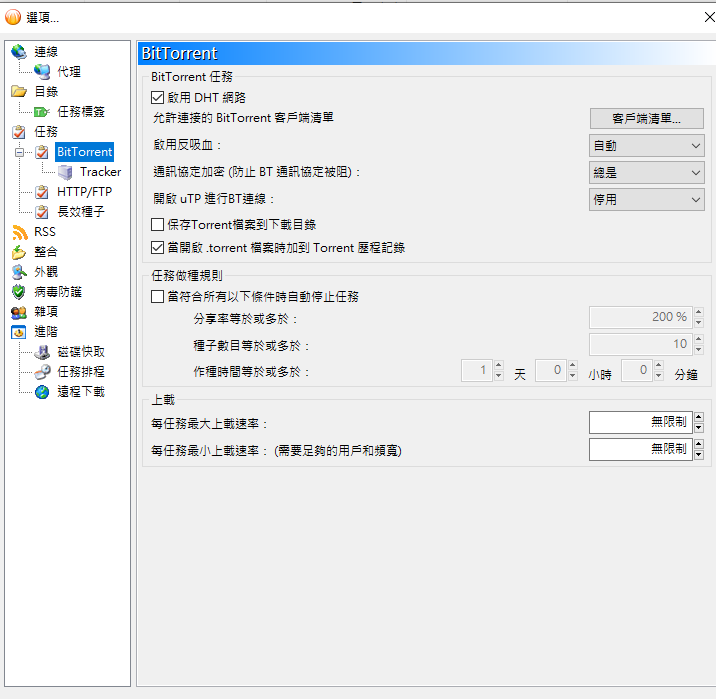Select 任務標簽 in the options tree

[81, 112]
